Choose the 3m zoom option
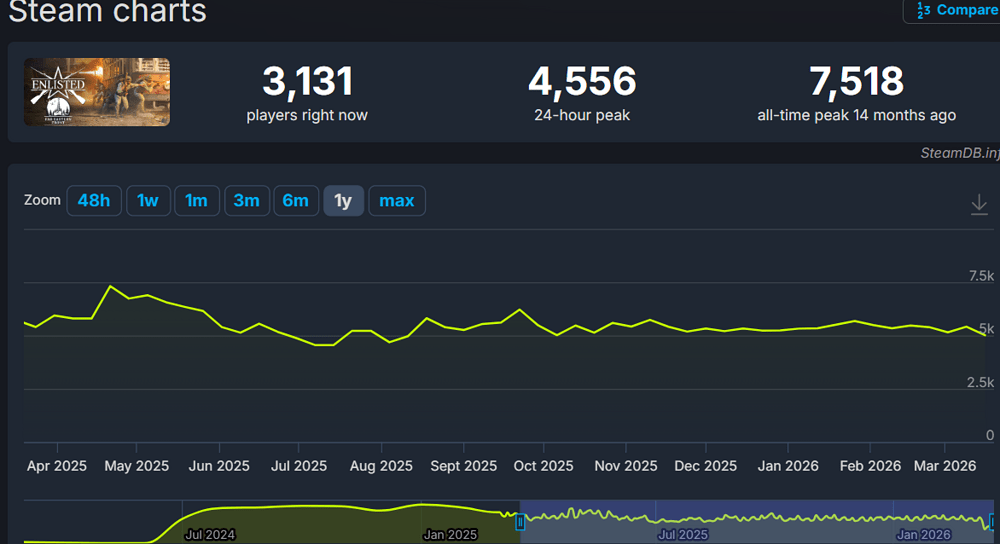The width and height of the screenshot is (1000, 544). click(x=246, y=201)
